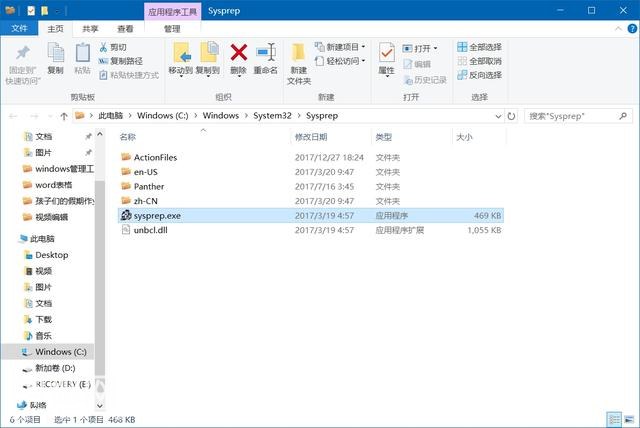The image size is (640, 428).
Task: Click Edit (编辑) in the ribbon
Action: pyautogui.click(x=417, y=64)
